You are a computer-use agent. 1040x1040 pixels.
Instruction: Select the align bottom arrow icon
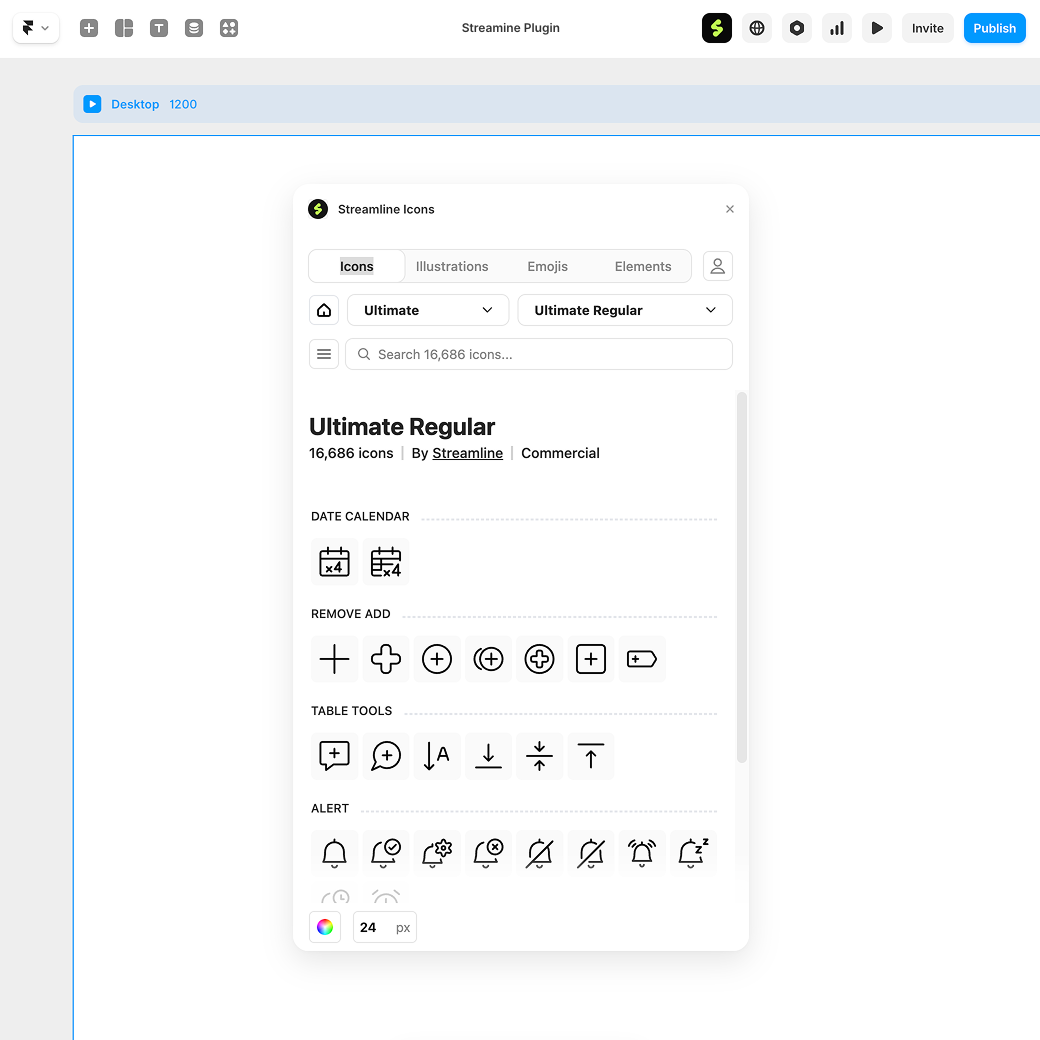(x=488, y=756)
